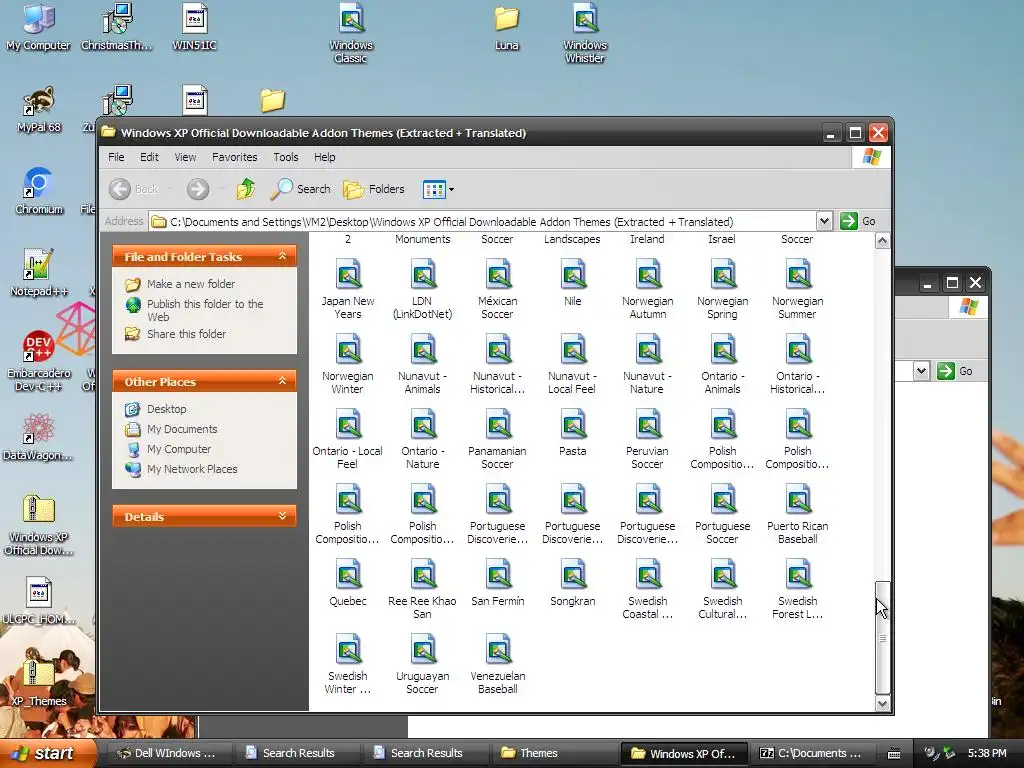1024x768 pixels.
Task: Open the Search pane from toolbar
Action: point(301,189)
